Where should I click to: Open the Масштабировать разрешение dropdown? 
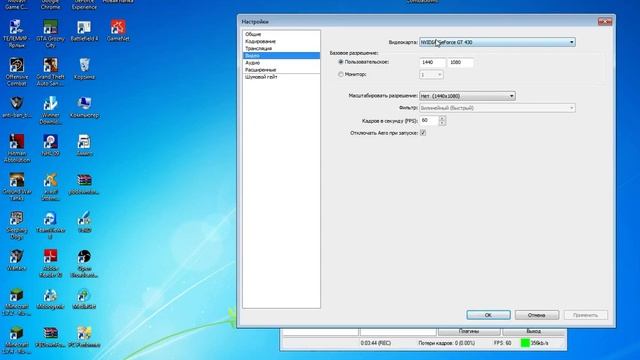(x=467, y=96)
